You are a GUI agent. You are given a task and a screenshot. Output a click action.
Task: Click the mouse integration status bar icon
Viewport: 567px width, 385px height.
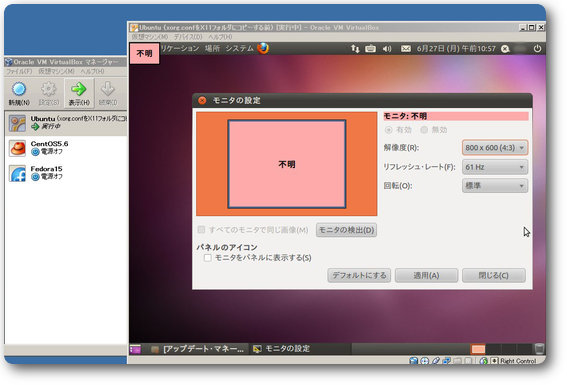483,361
